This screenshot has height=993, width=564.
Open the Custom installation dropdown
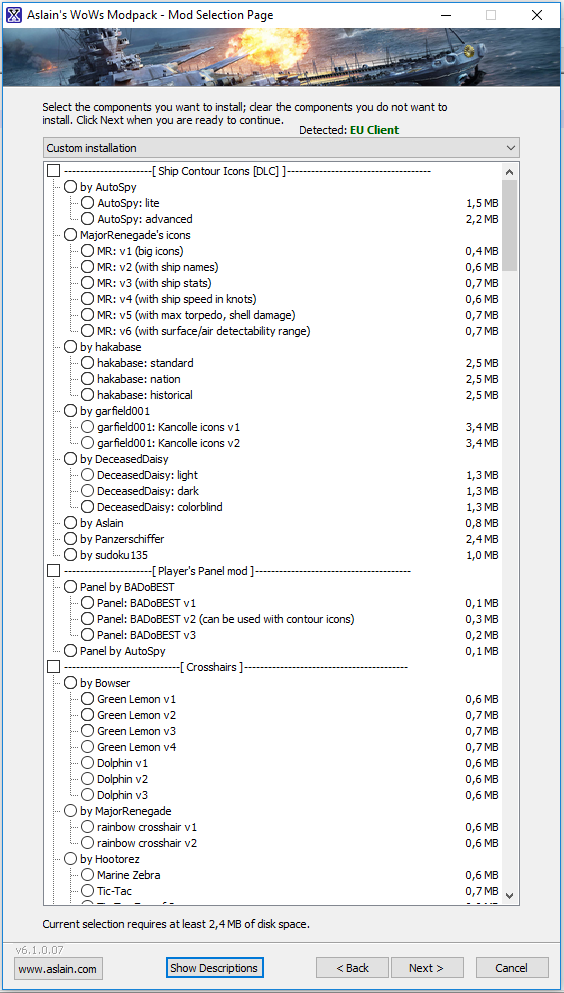(281, 148)
